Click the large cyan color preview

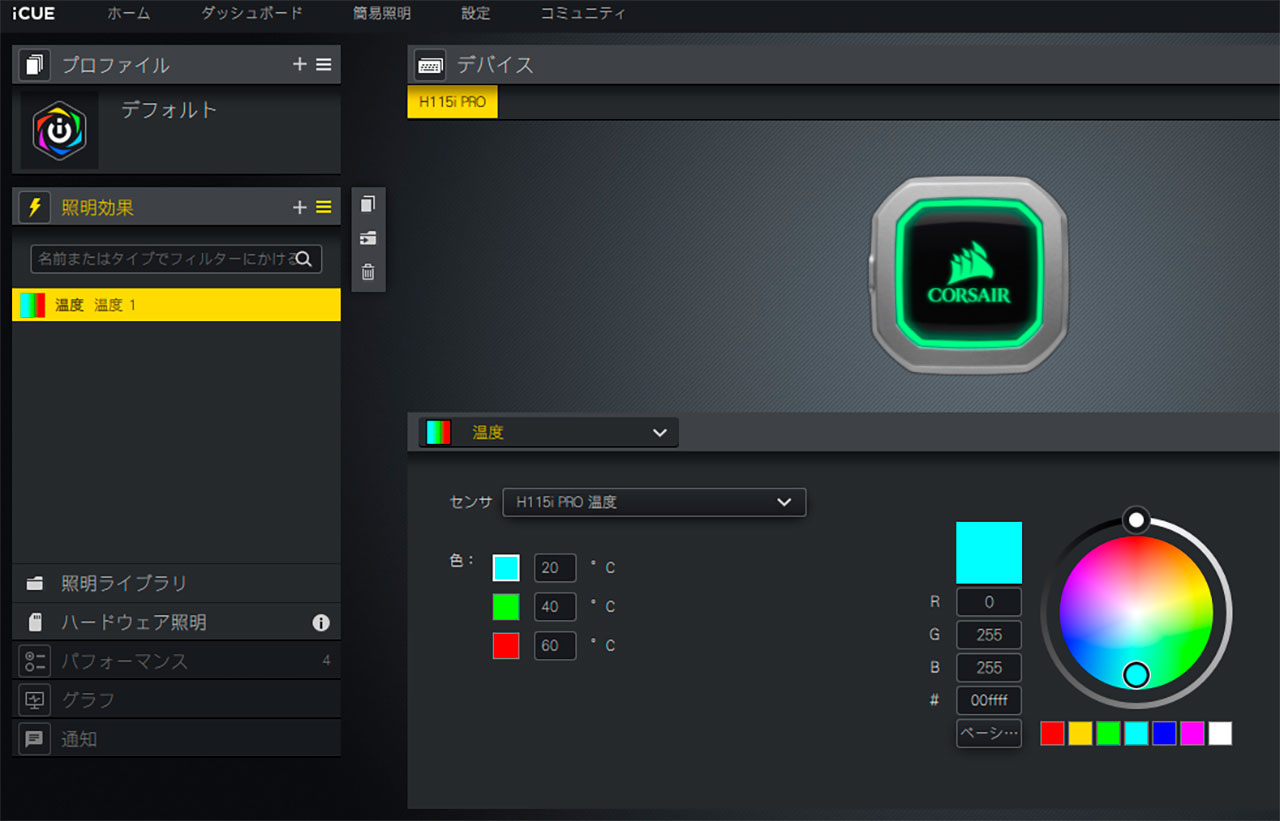click(989, 553)
